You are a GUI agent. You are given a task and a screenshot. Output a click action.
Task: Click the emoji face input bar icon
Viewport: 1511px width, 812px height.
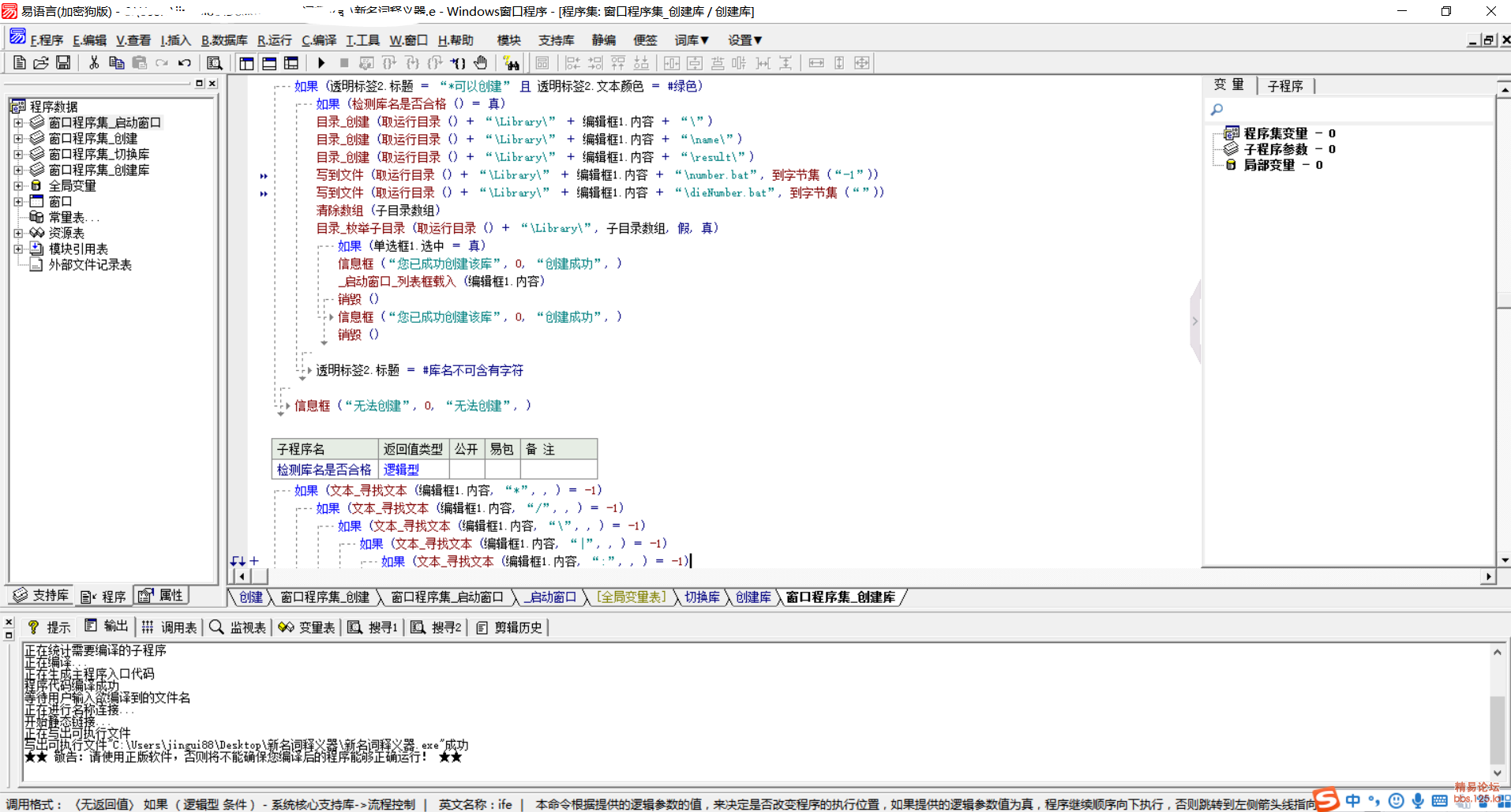tap(1397, 800)
